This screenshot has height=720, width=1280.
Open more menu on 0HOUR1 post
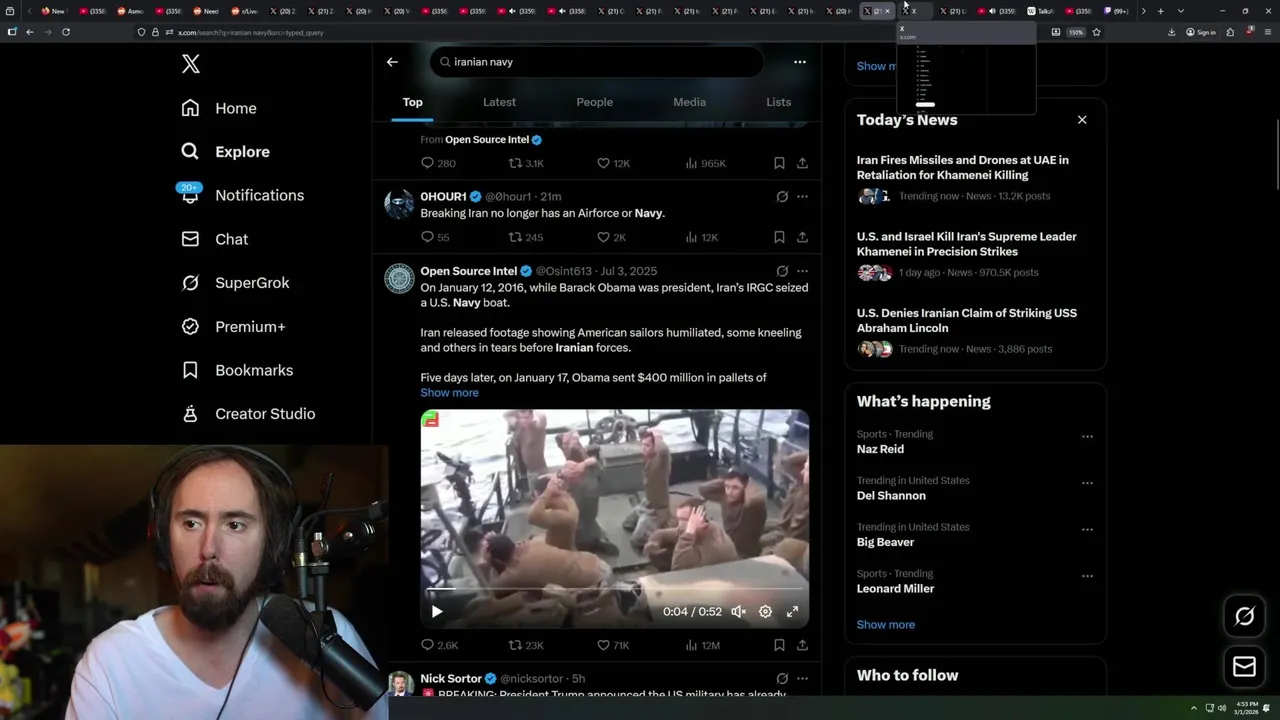802,197
